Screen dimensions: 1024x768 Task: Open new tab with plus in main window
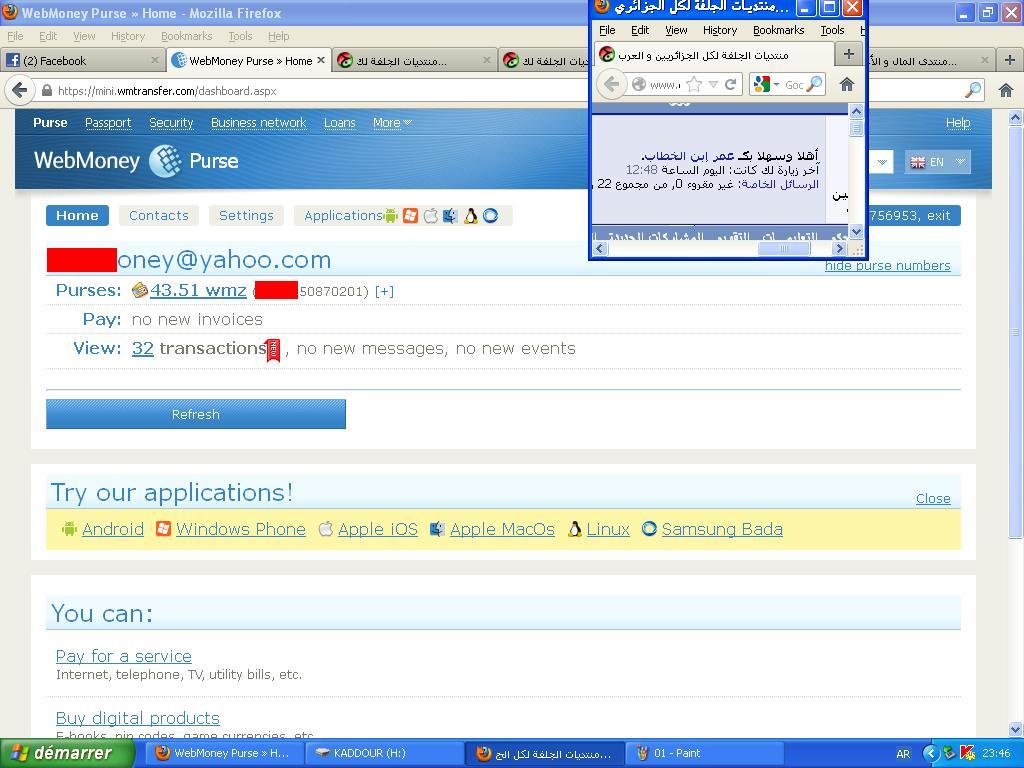pyautogui.click(x=1010, y=60)
